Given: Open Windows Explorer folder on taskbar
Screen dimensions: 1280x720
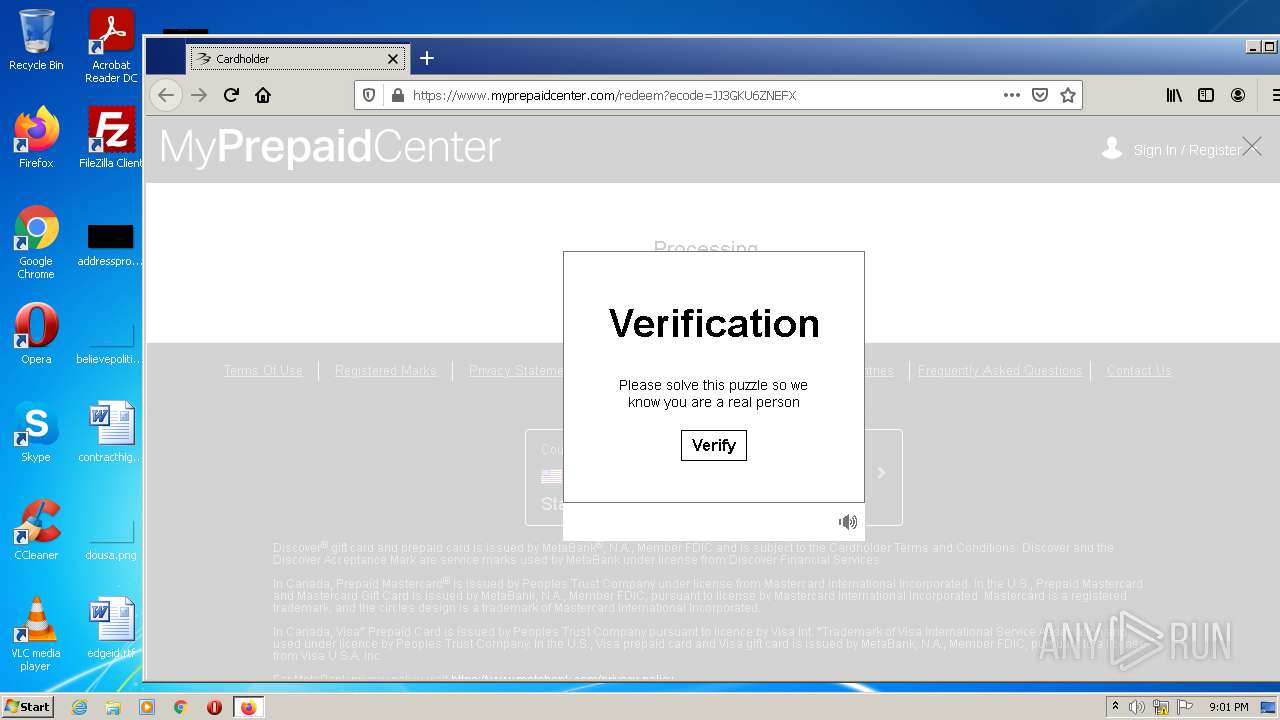Looking at the screenshot, I should click(113, 707).
